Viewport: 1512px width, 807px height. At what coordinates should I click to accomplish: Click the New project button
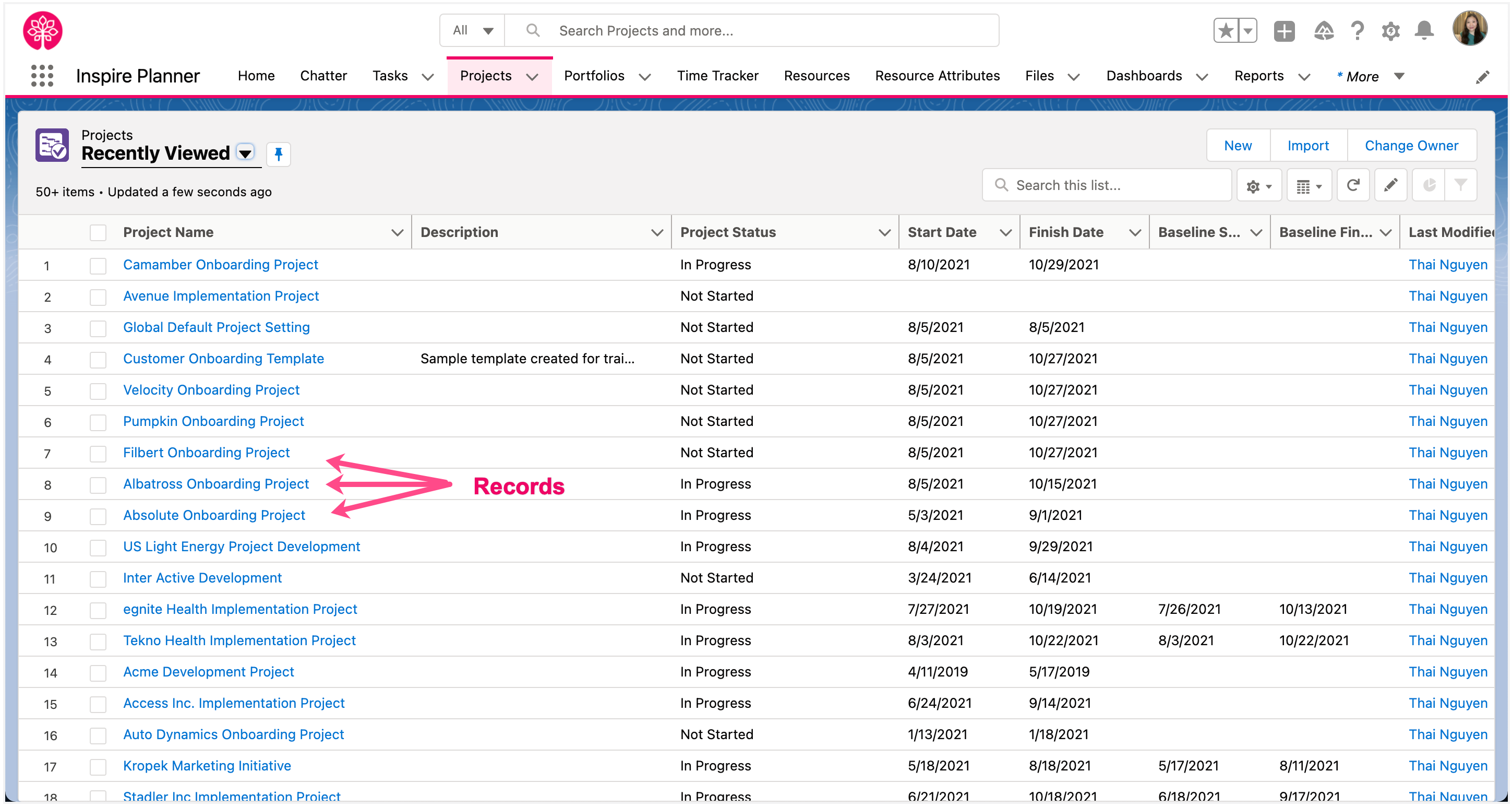[1238, 145]
